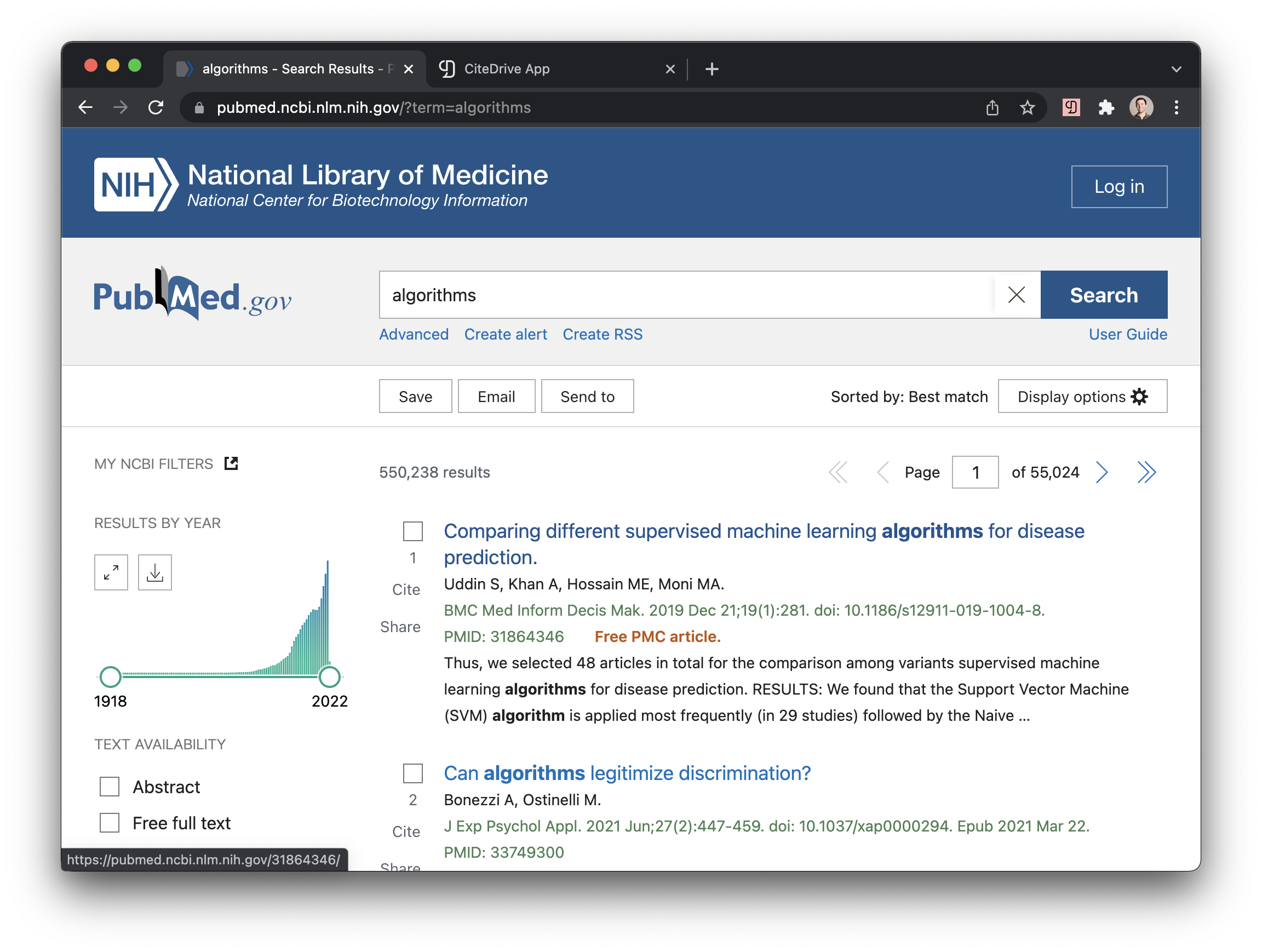This screenshot has width=1262, height=952.
Task: Click the Create alert link
Action: 506,333
